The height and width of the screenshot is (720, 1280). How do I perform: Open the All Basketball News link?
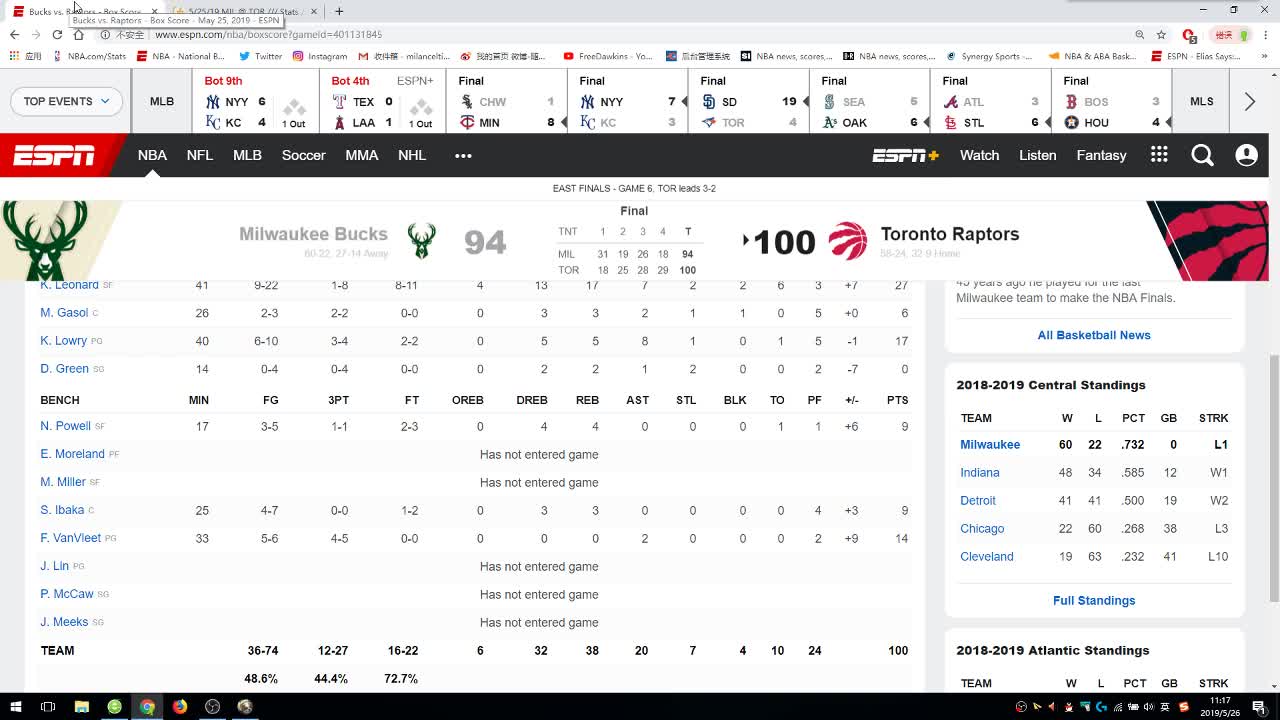(x=1094, y=335)
